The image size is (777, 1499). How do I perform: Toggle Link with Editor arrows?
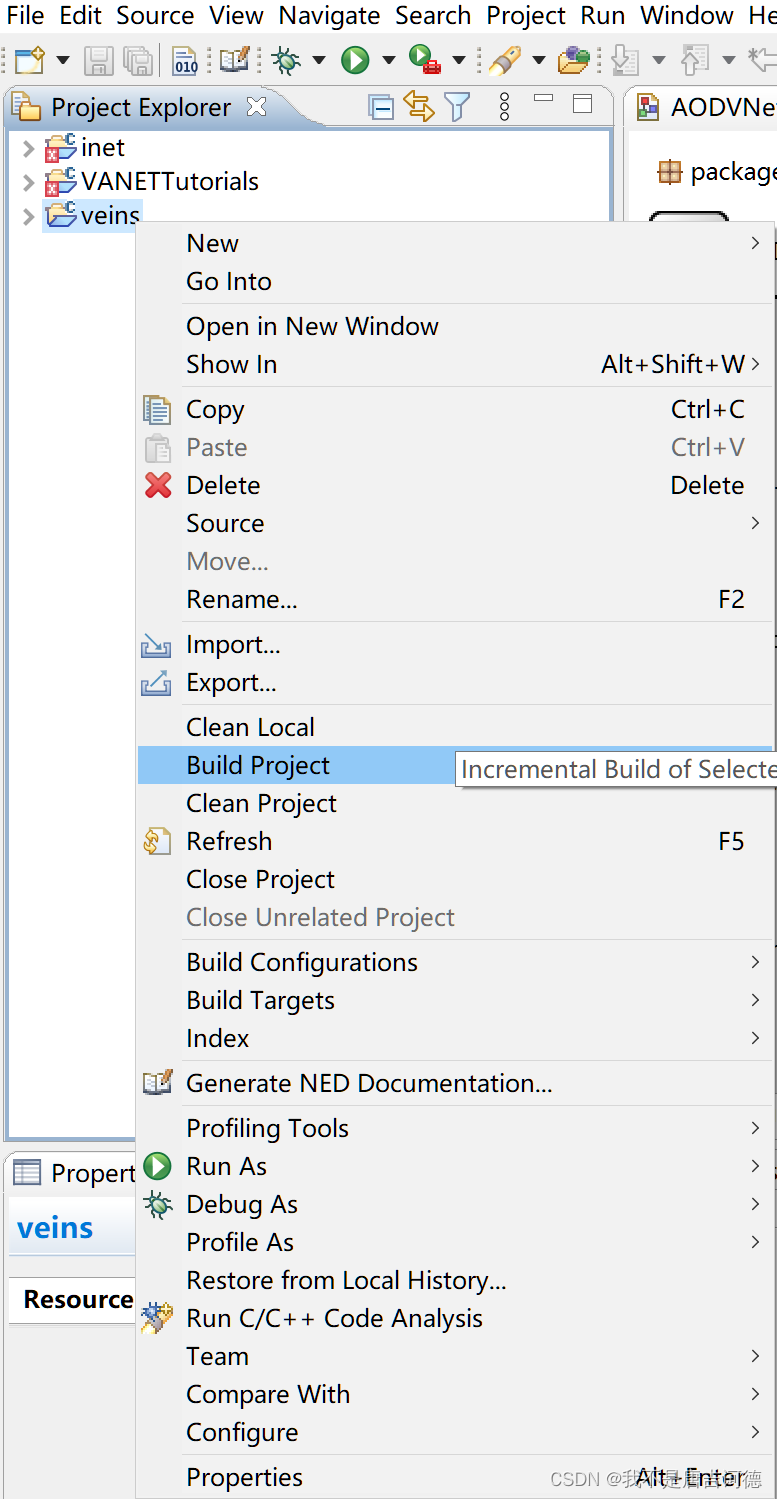coord(418,106)
